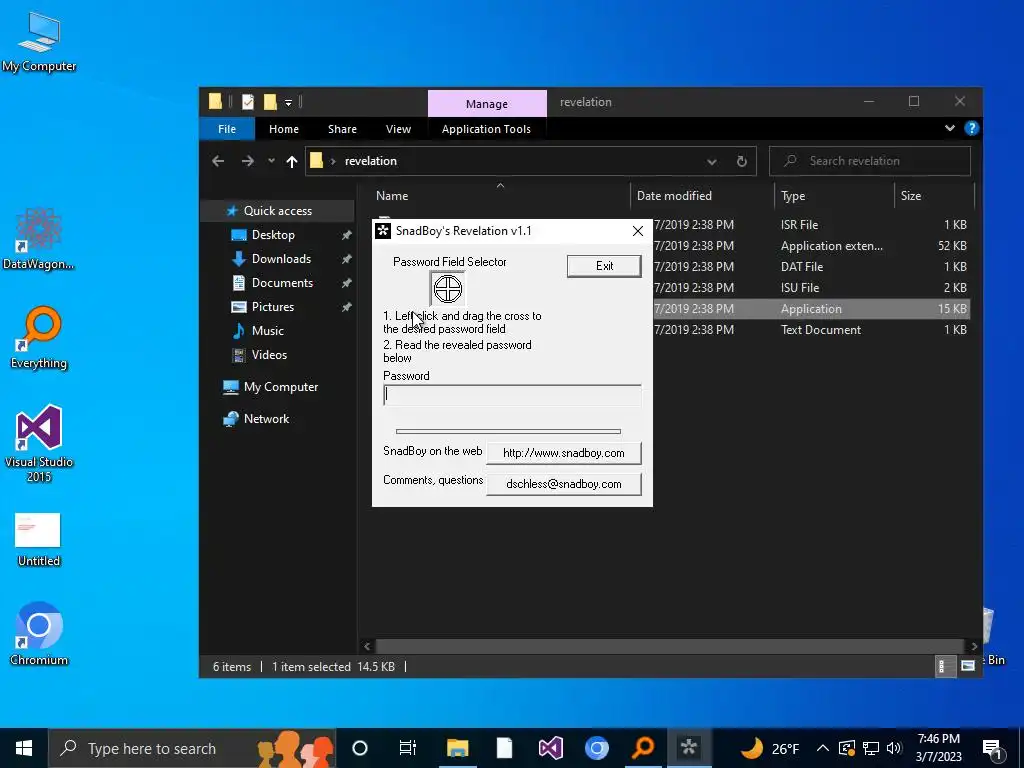Expand the address bar history dropdown
This screenshot has width=1024, height=768.
click(712, 161)
